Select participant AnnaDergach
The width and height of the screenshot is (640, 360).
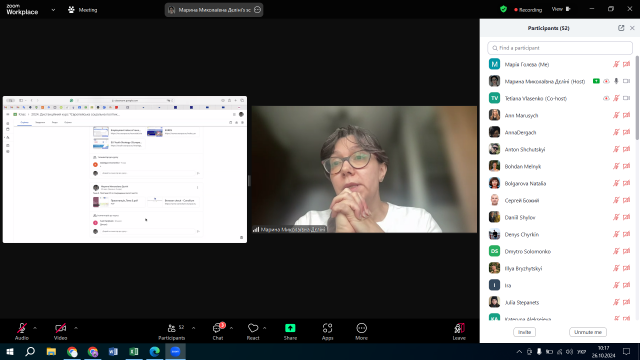(x=560, y=132)
